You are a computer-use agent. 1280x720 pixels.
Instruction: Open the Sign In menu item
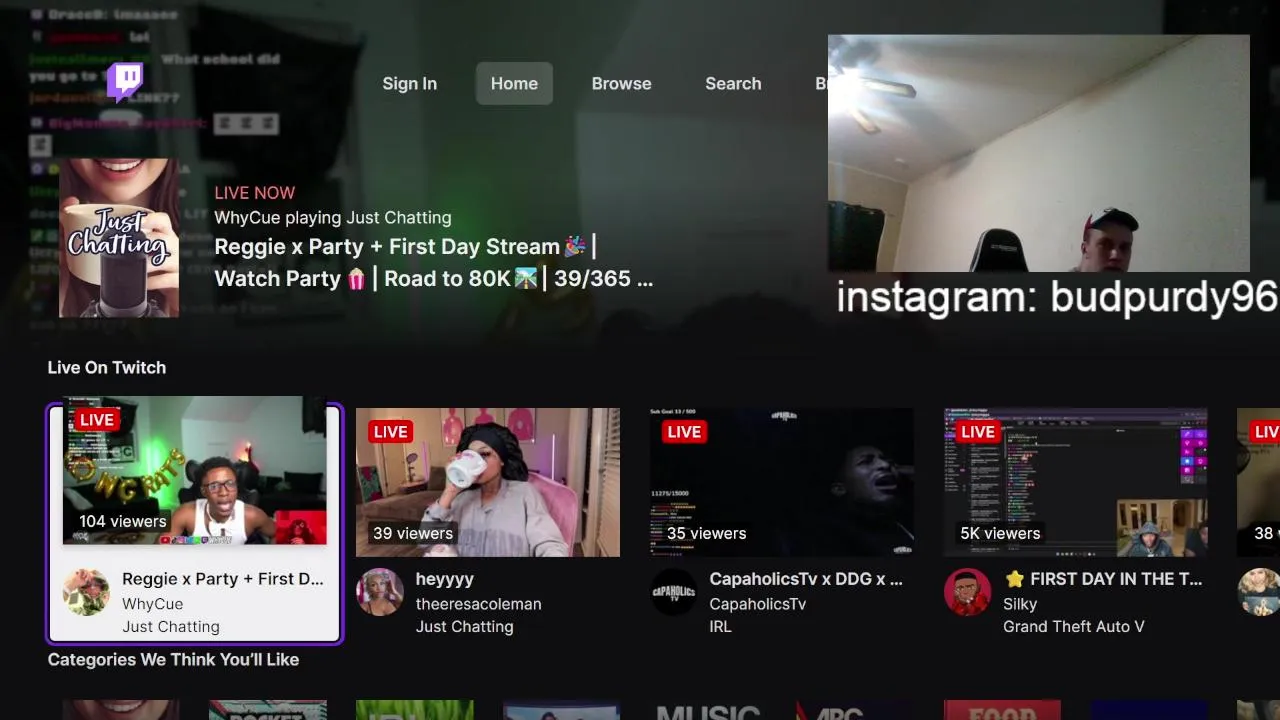409,83
